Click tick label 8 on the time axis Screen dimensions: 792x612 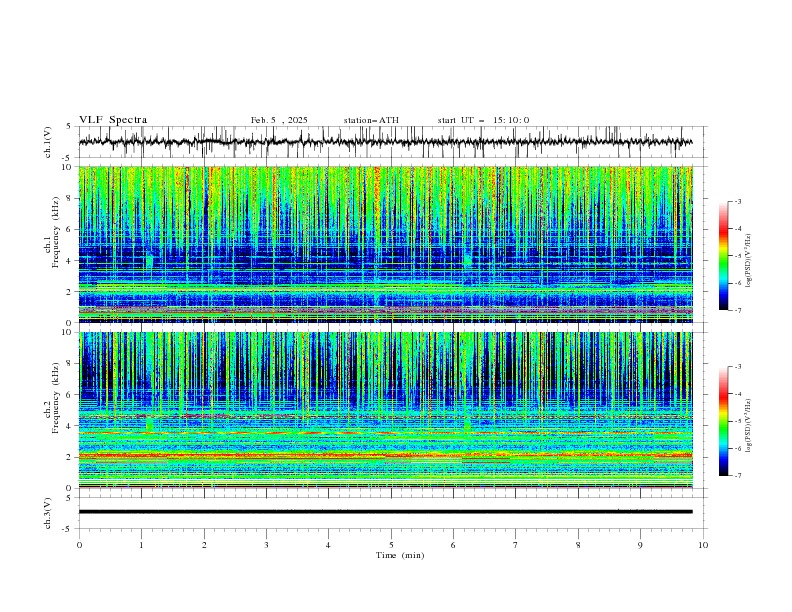578,545
